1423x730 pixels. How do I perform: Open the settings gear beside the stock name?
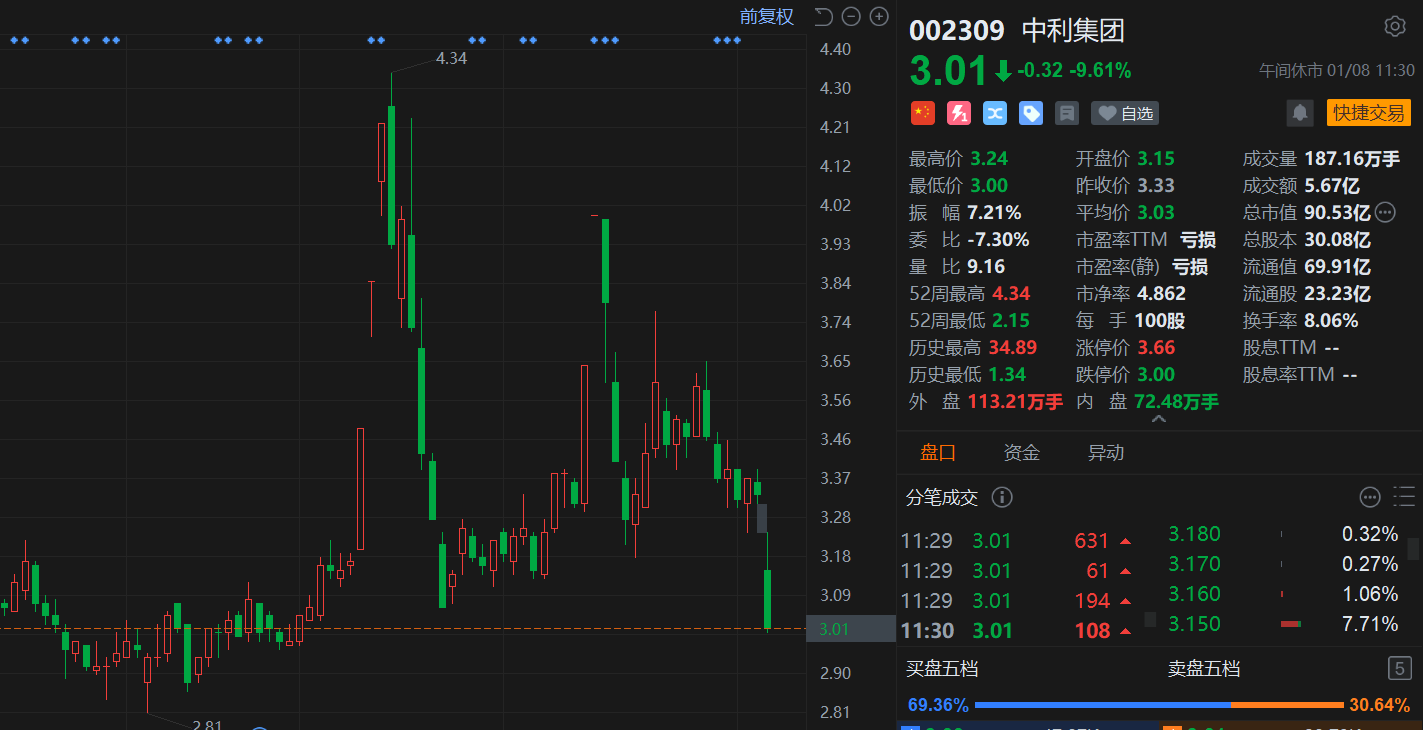1394,27
